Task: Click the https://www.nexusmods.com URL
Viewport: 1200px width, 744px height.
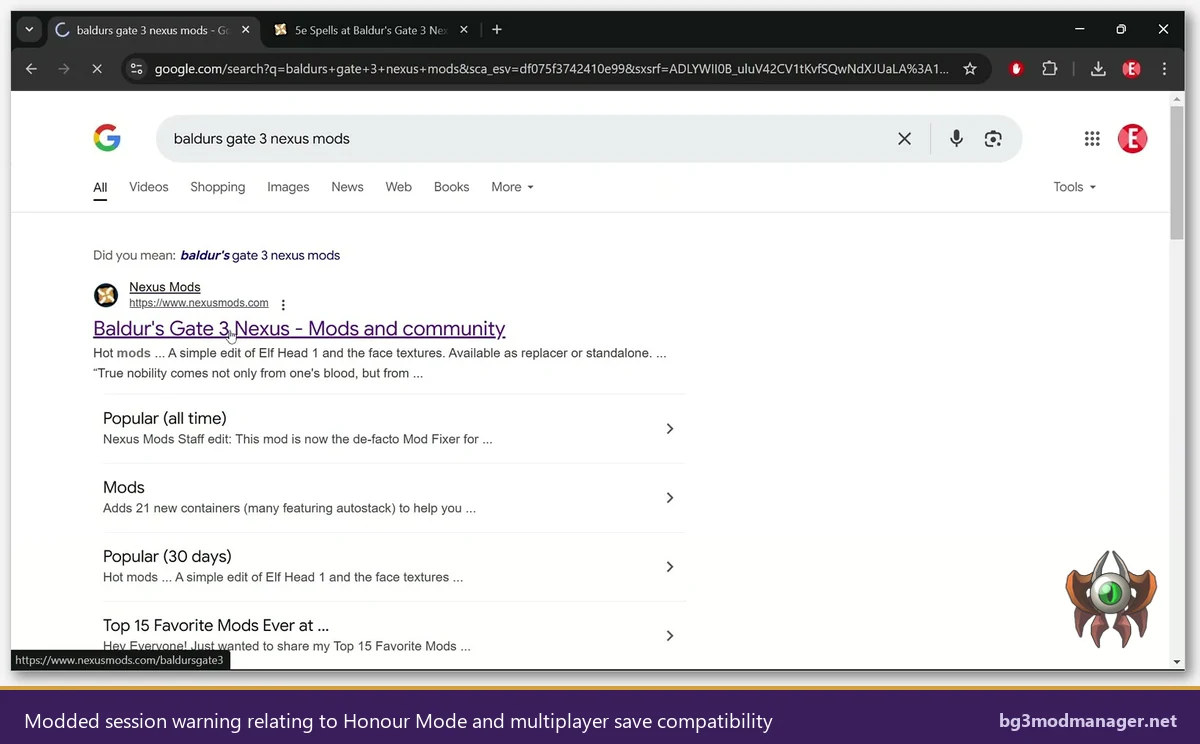Action: point(199,303)
